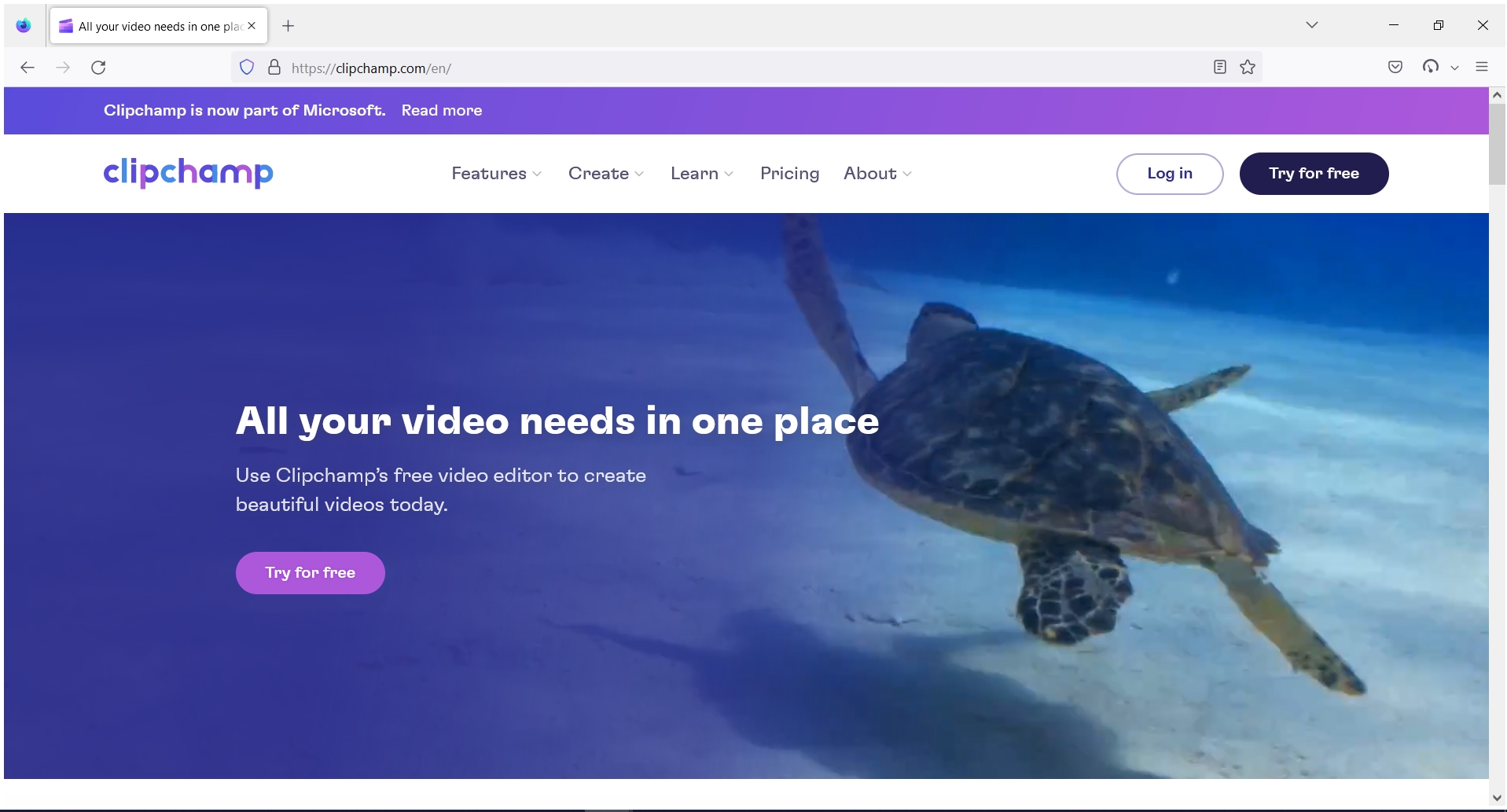Click the scrollbar down arrow
Screen dimensions: 1507x812
[1496, 797]
